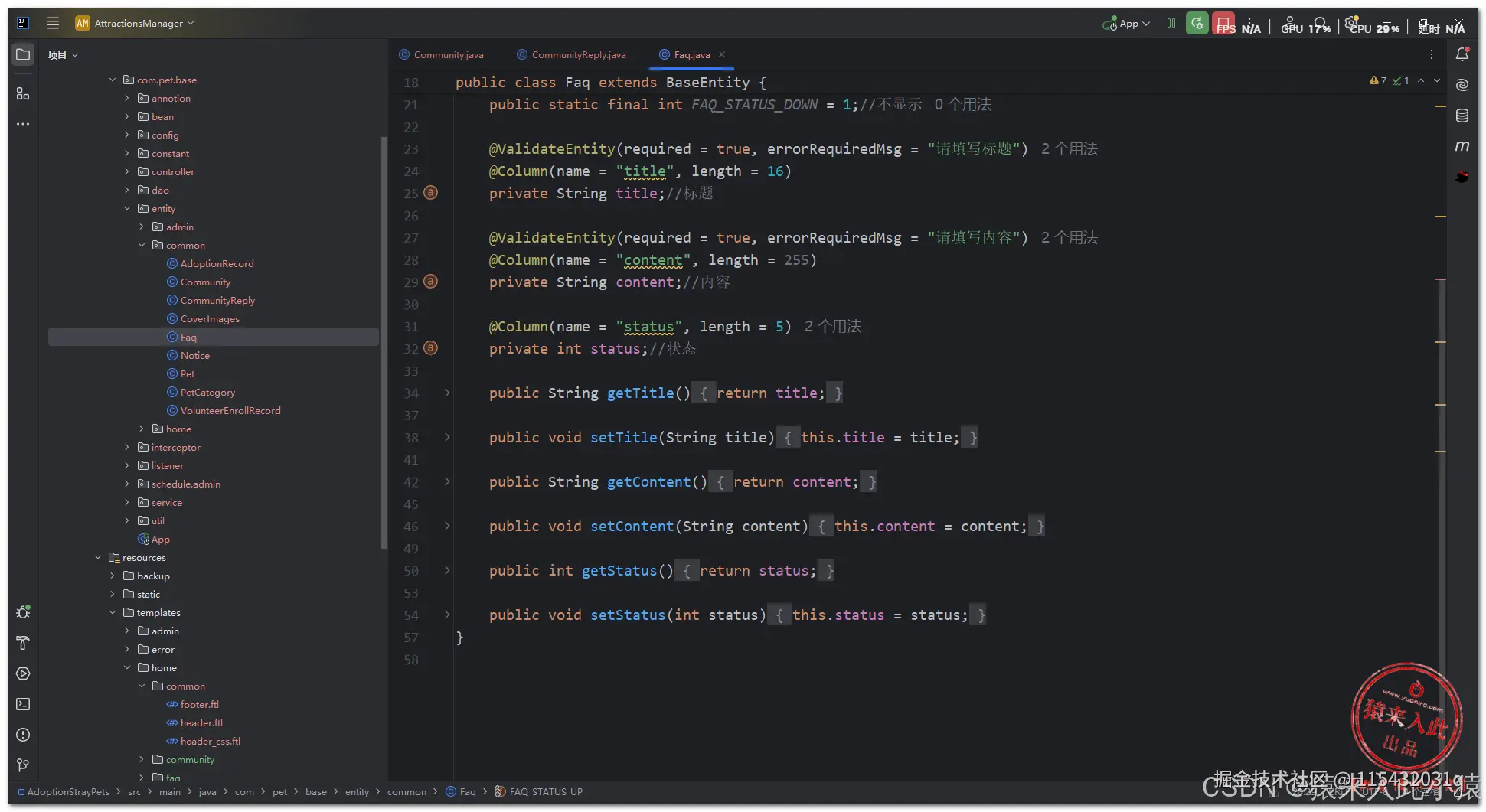Screen dimensions: 1486x812
Task: Open the Maven tool window
Action: coord(1462,146)
